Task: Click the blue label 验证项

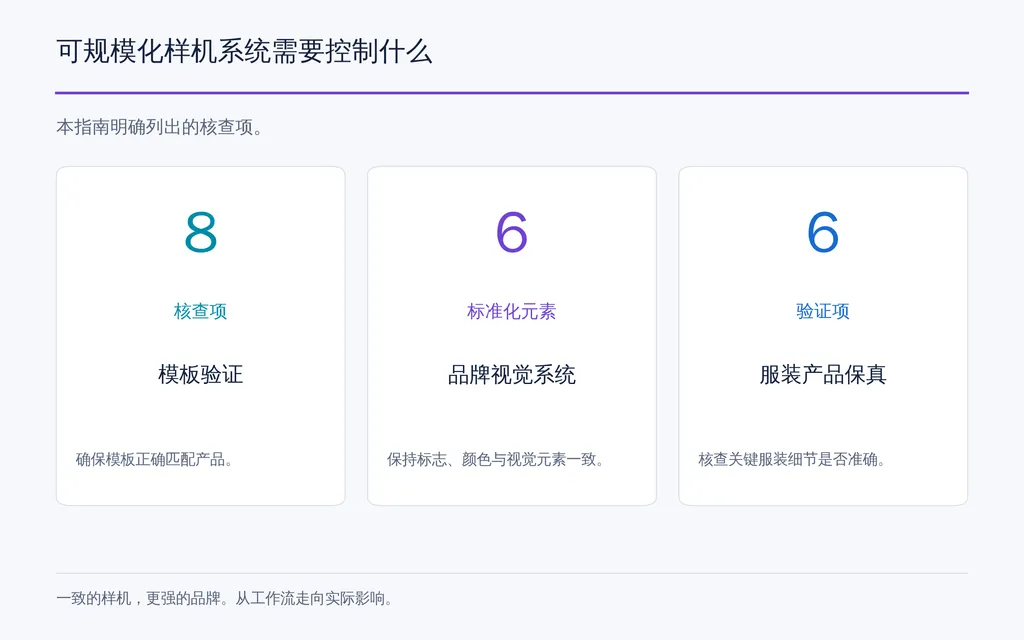Action: (823, 311)
